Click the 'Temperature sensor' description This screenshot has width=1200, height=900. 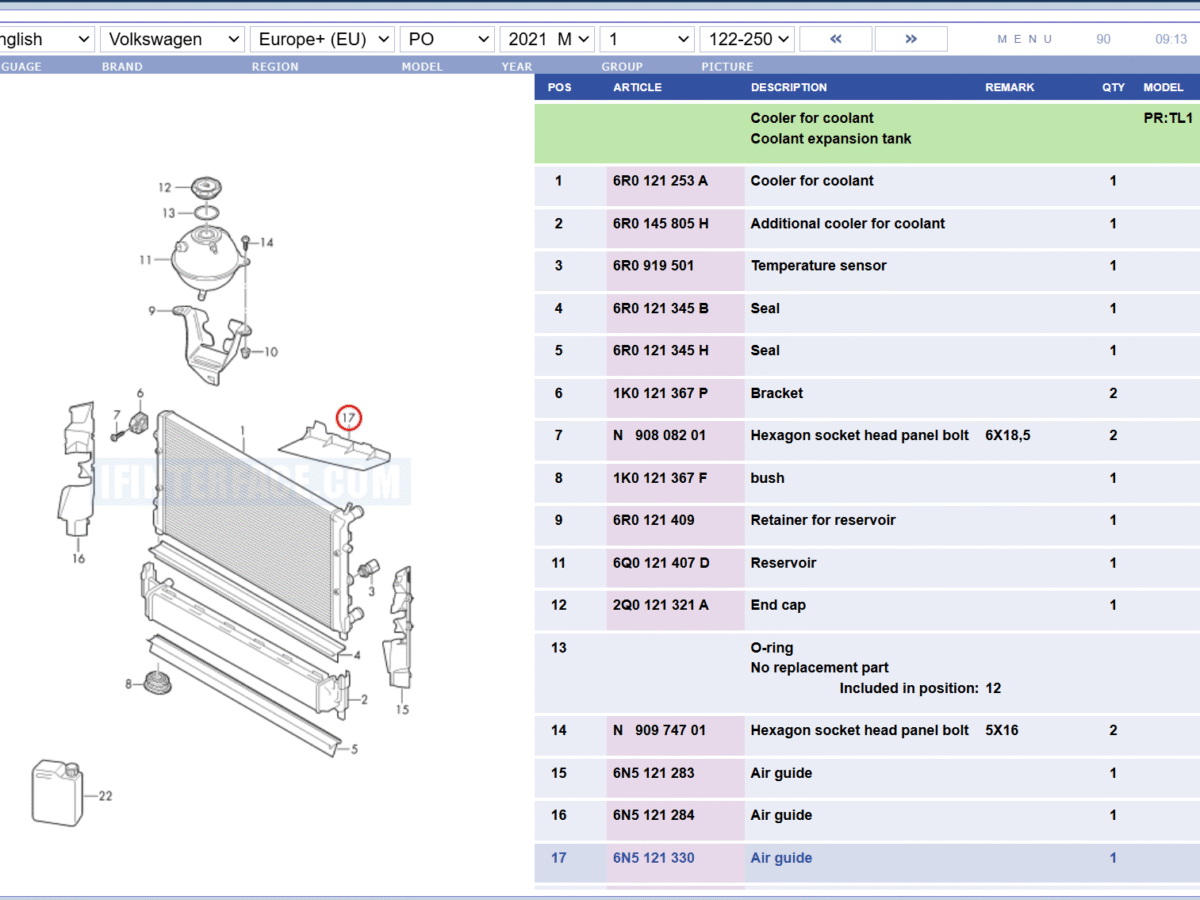point(818,266)
